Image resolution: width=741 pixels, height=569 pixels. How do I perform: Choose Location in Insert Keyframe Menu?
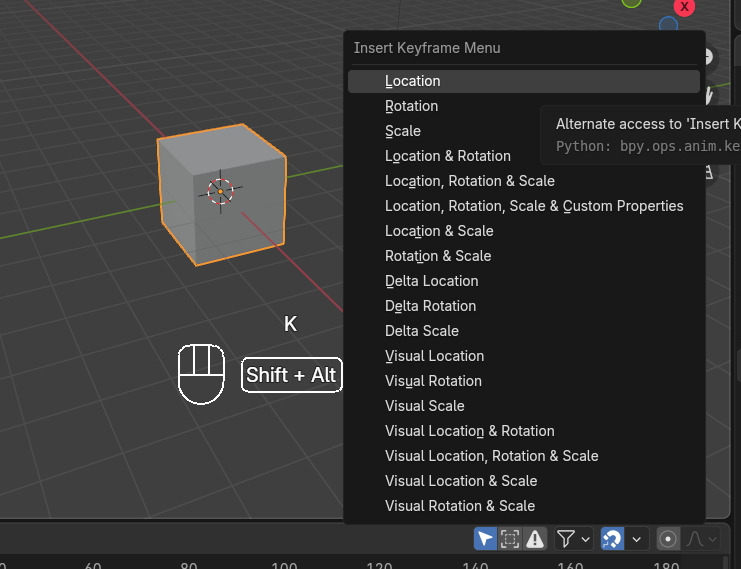point(524,81)
